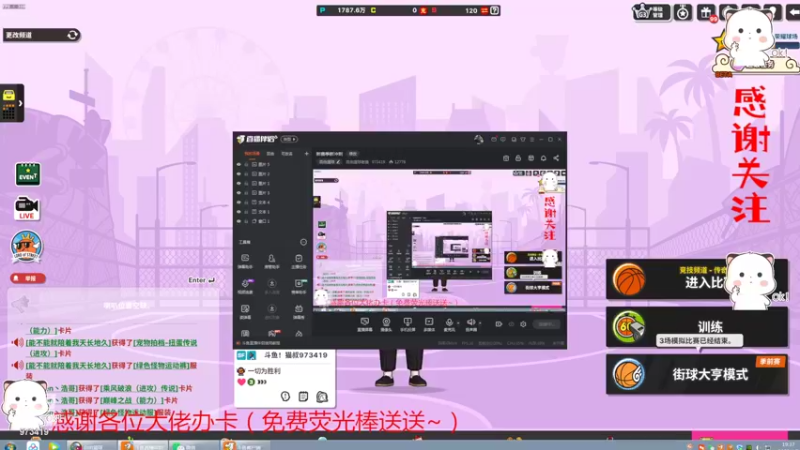The width and height of the screenshot is (800, 450).
Task: Click the pink heart in fan popup
Action: (241, 382)
